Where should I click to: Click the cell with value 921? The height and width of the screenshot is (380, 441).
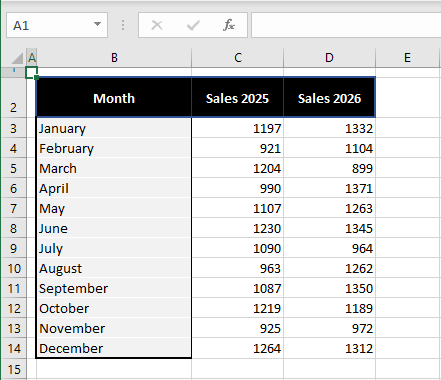tap(238, 148)
